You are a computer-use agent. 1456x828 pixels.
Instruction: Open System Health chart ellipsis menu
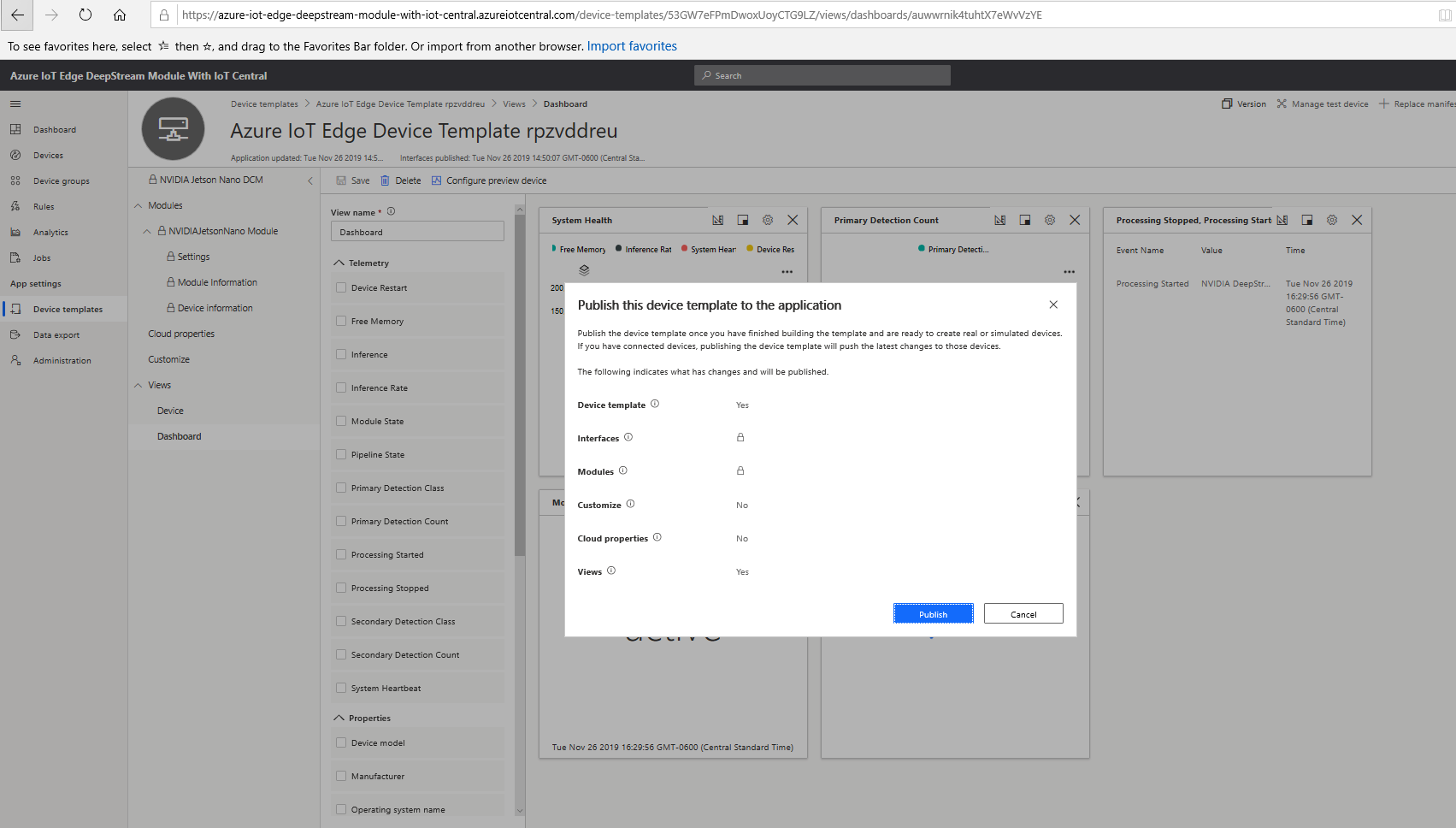tap(787, 272)
